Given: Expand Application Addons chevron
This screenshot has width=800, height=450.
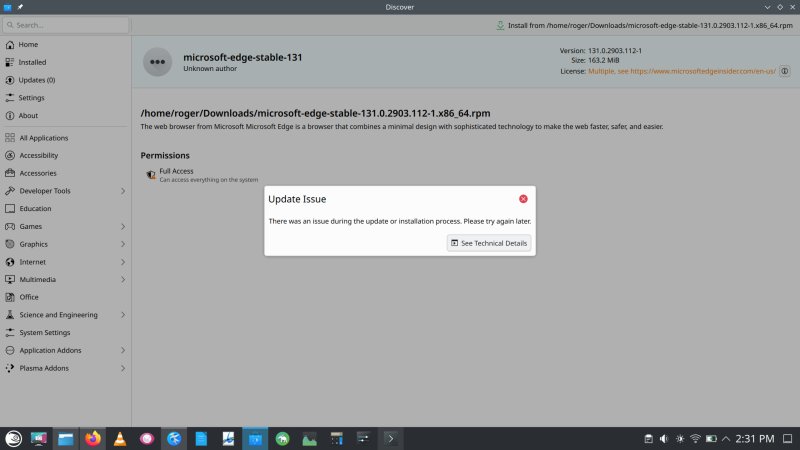Looking at the screenshot, I should coord(123,350).
